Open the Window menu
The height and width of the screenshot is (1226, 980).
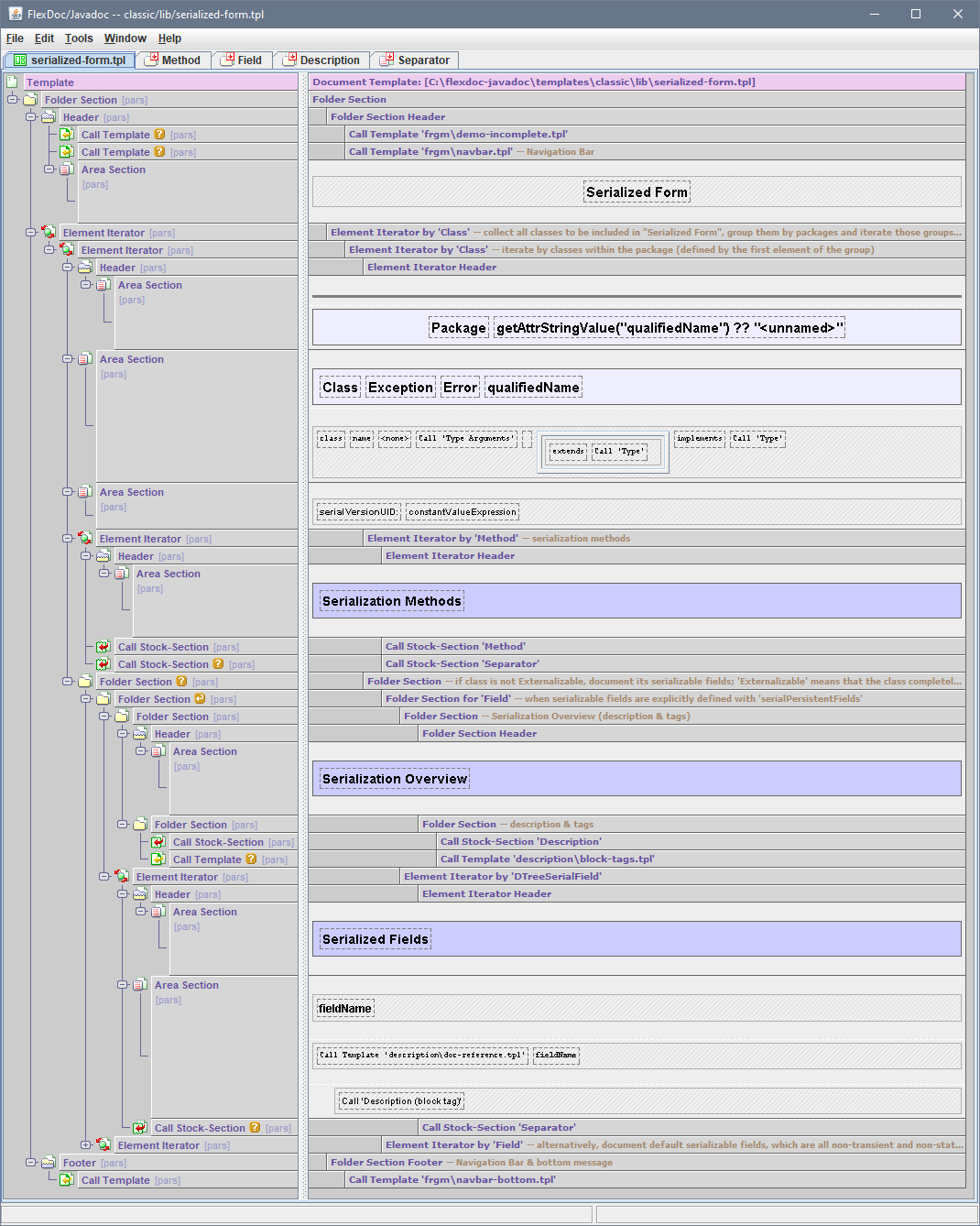click(125, 38)
